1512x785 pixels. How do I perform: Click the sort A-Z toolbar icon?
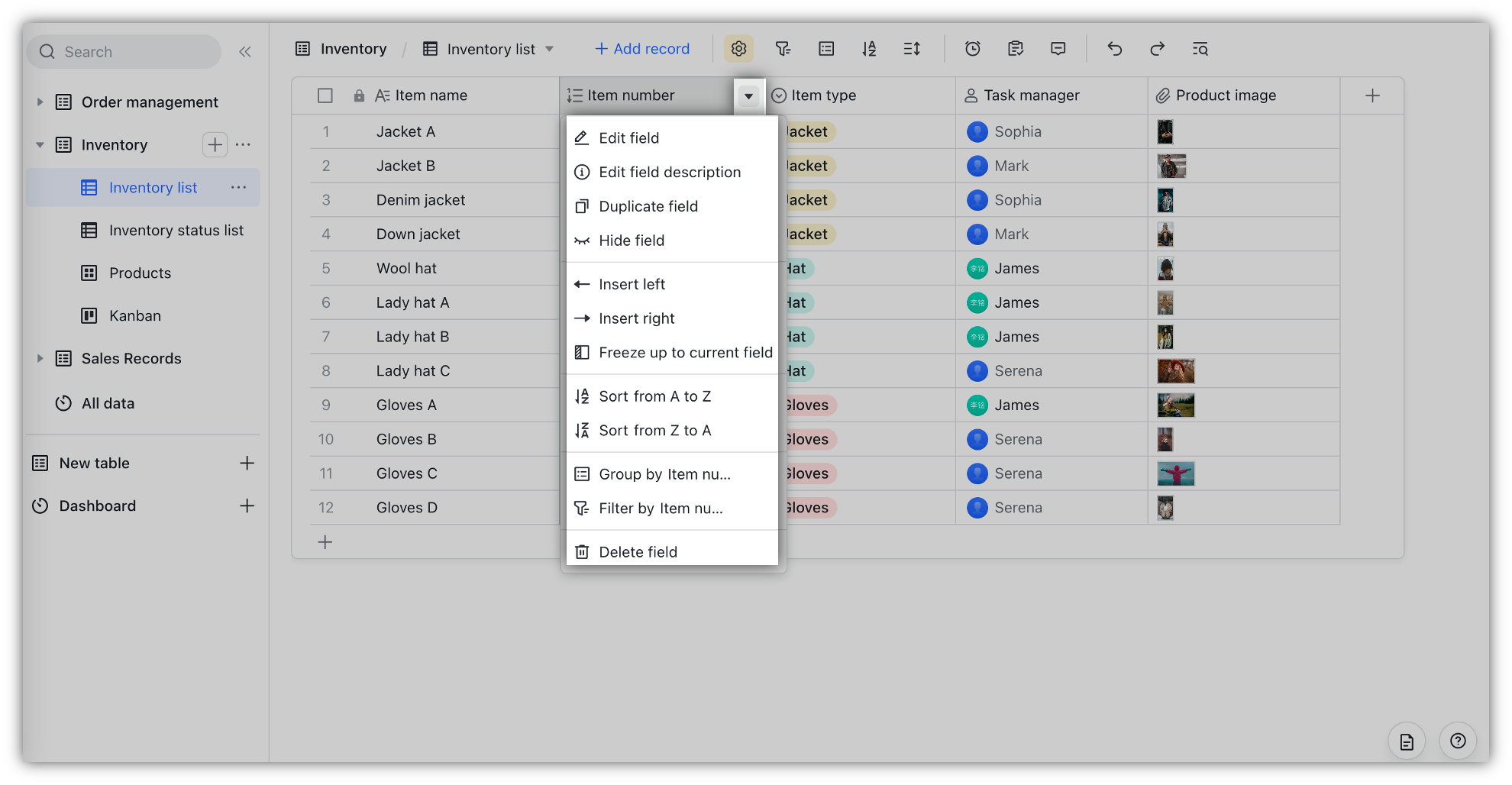click(x=868, y=48)
